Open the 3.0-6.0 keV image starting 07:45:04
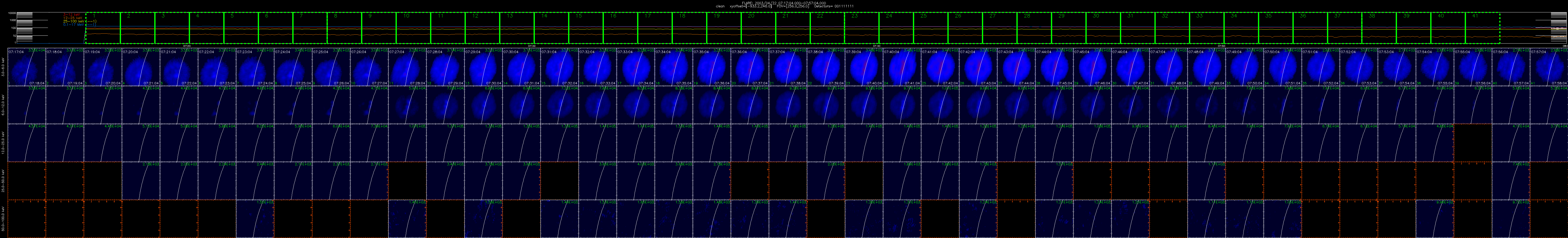The image size is (1568, 238). (x=1093, y=67)
